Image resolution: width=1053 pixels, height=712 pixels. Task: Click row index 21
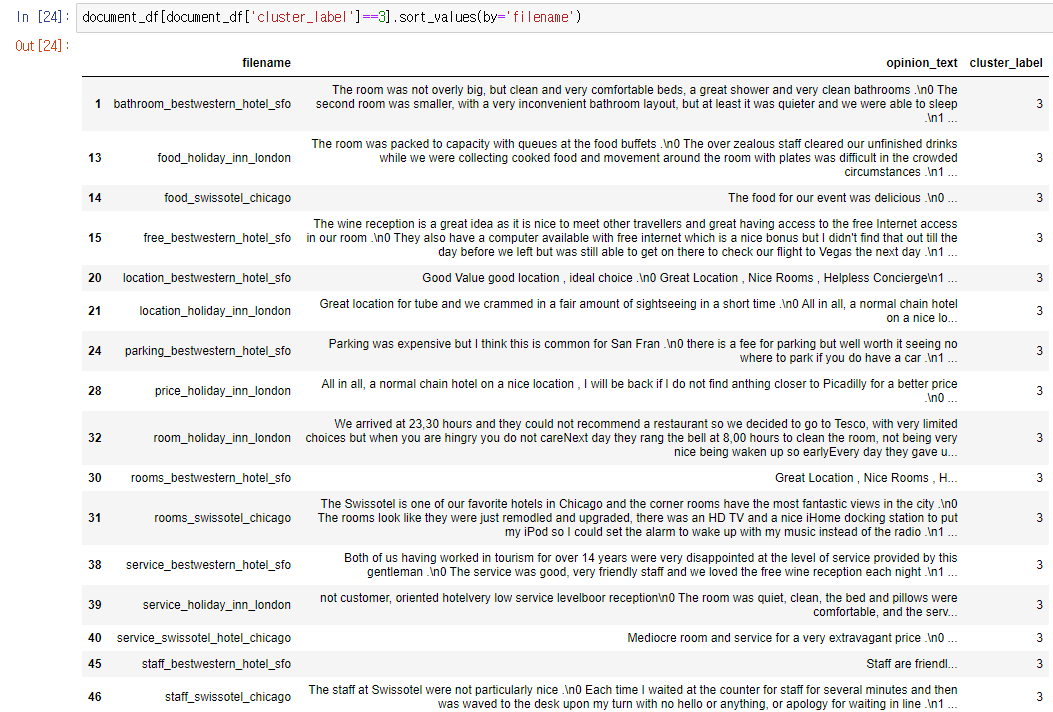pos(95,310)
